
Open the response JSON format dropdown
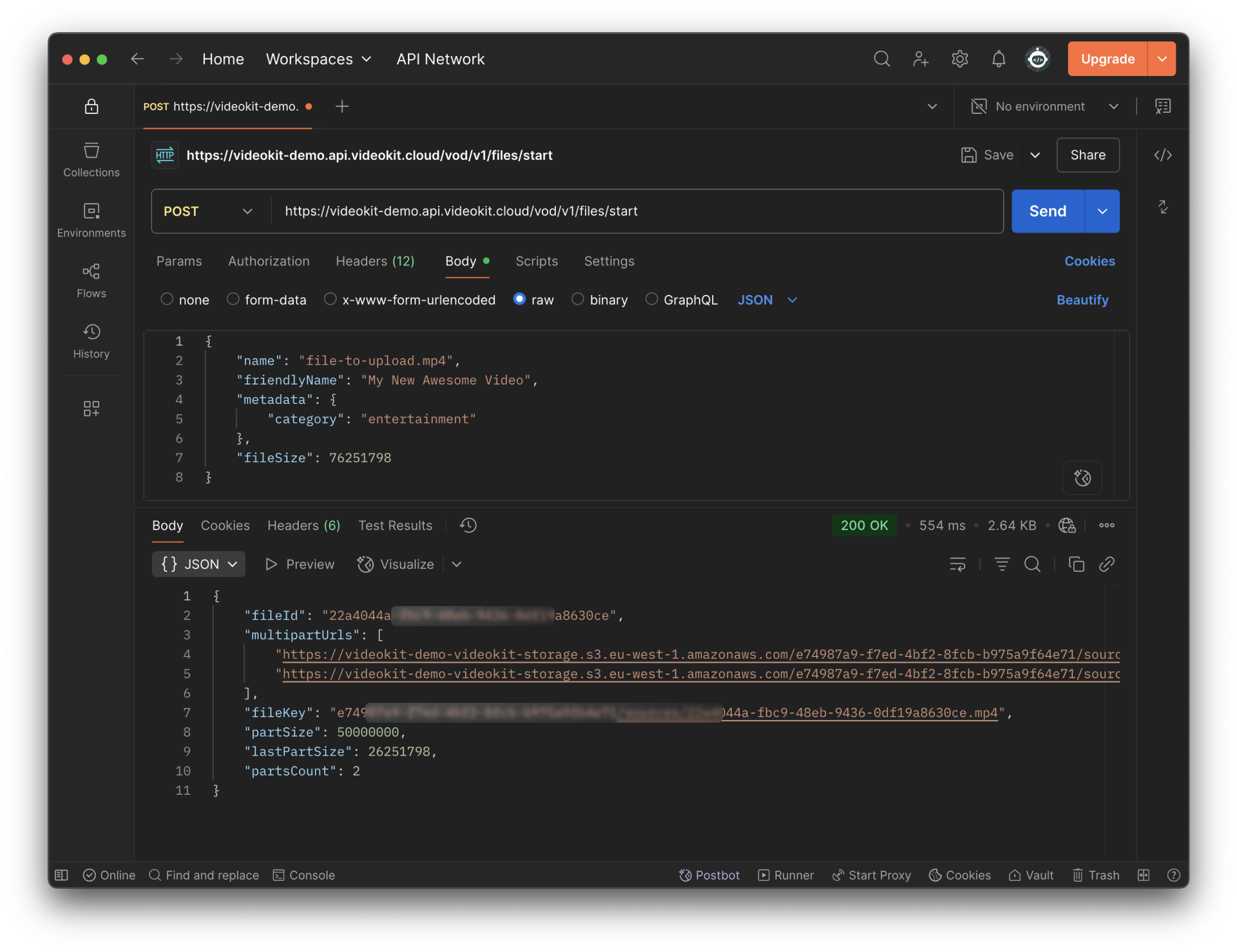(198, 564)
